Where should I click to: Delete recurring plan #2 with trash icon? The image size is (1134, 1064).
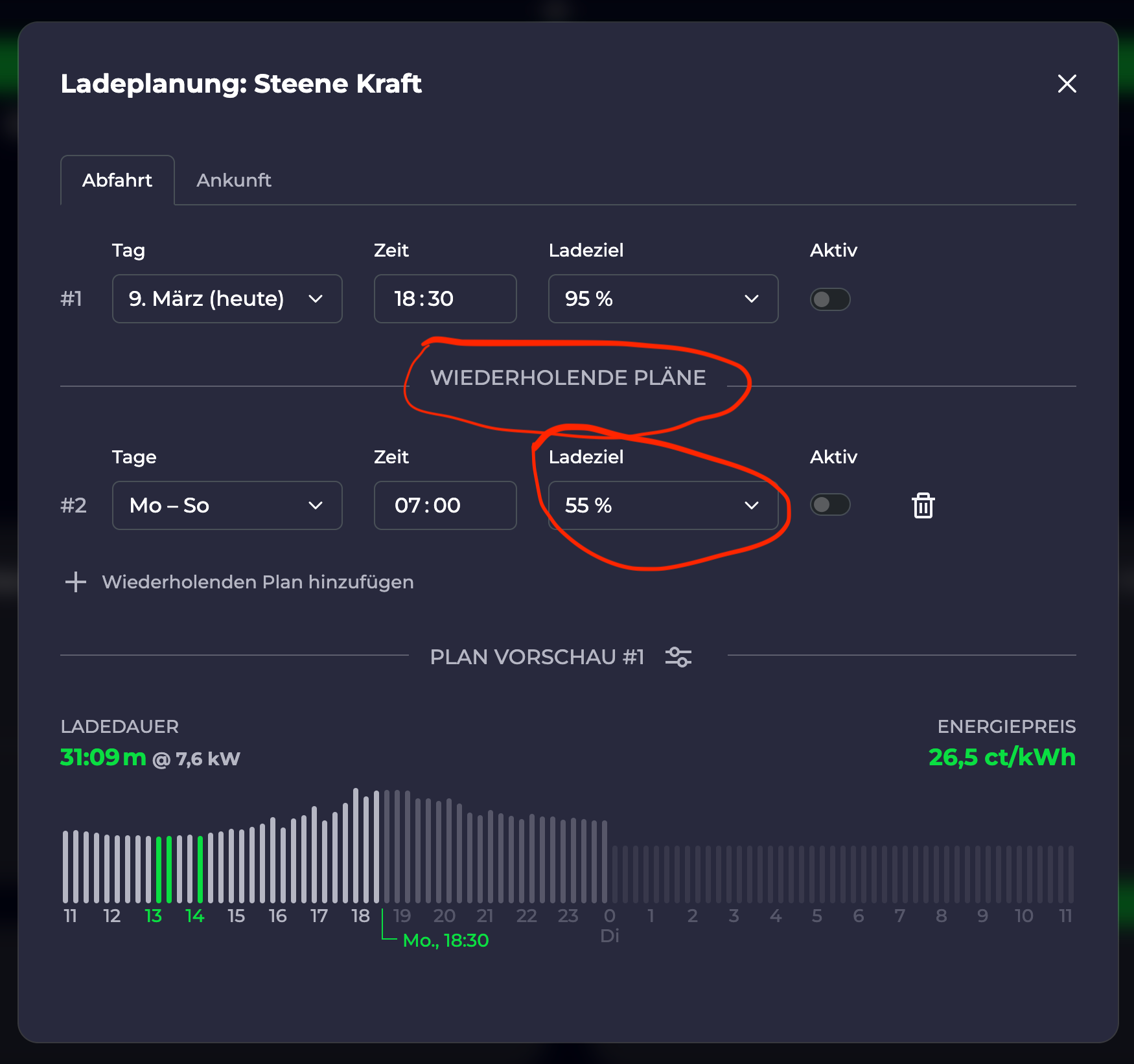pyautogui.click(x=923, y=505)
